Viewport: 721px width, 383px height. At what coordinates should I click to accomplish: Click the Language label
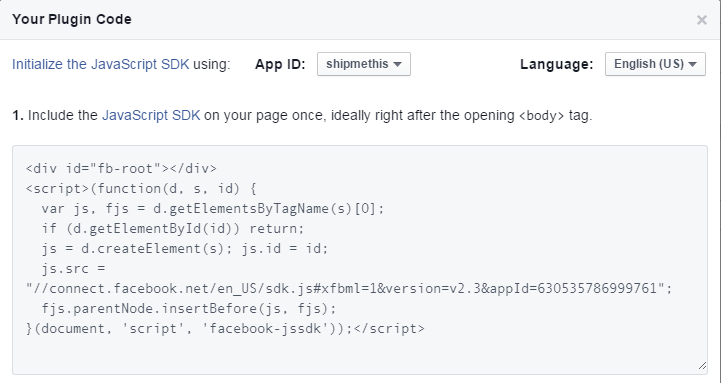[557, 64]
